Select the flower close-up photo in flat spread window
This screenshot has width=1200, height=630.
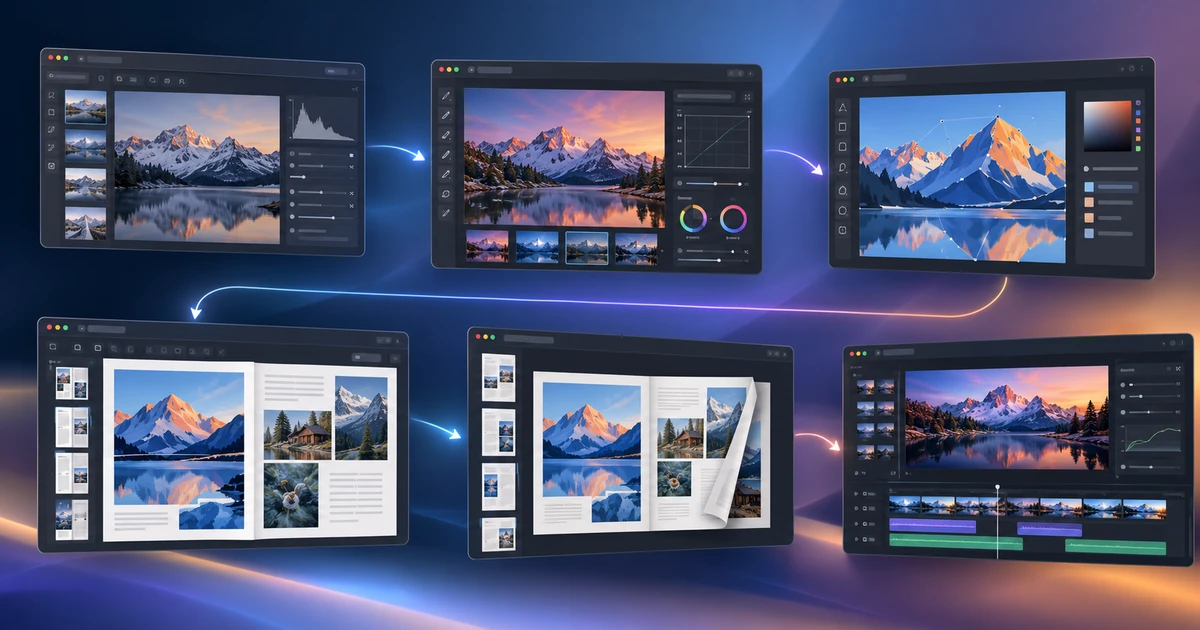click(x=291, y=495)
